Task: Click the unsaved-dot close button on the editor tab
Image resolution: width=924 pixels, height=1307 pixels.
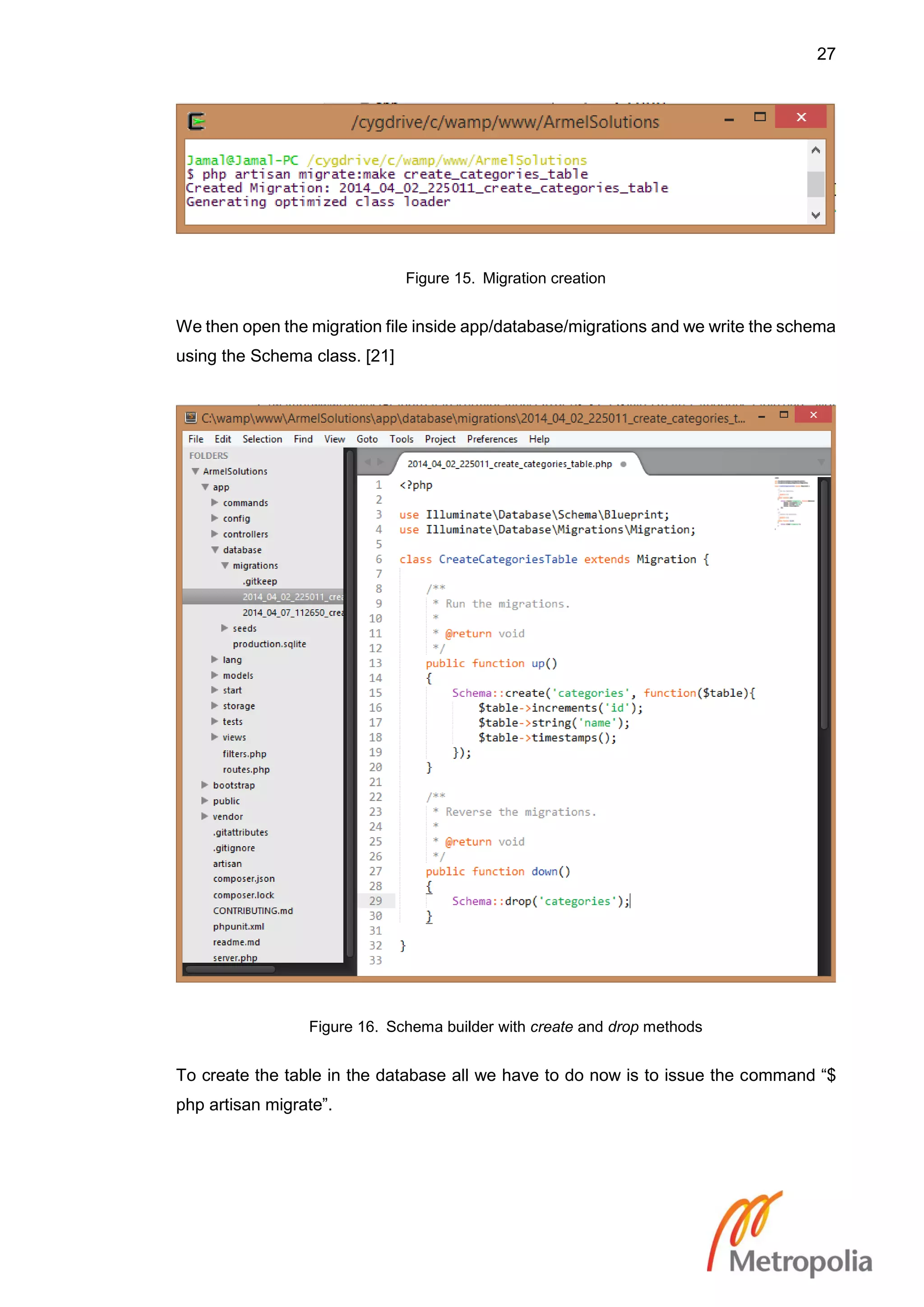Action: coord(624,464)
